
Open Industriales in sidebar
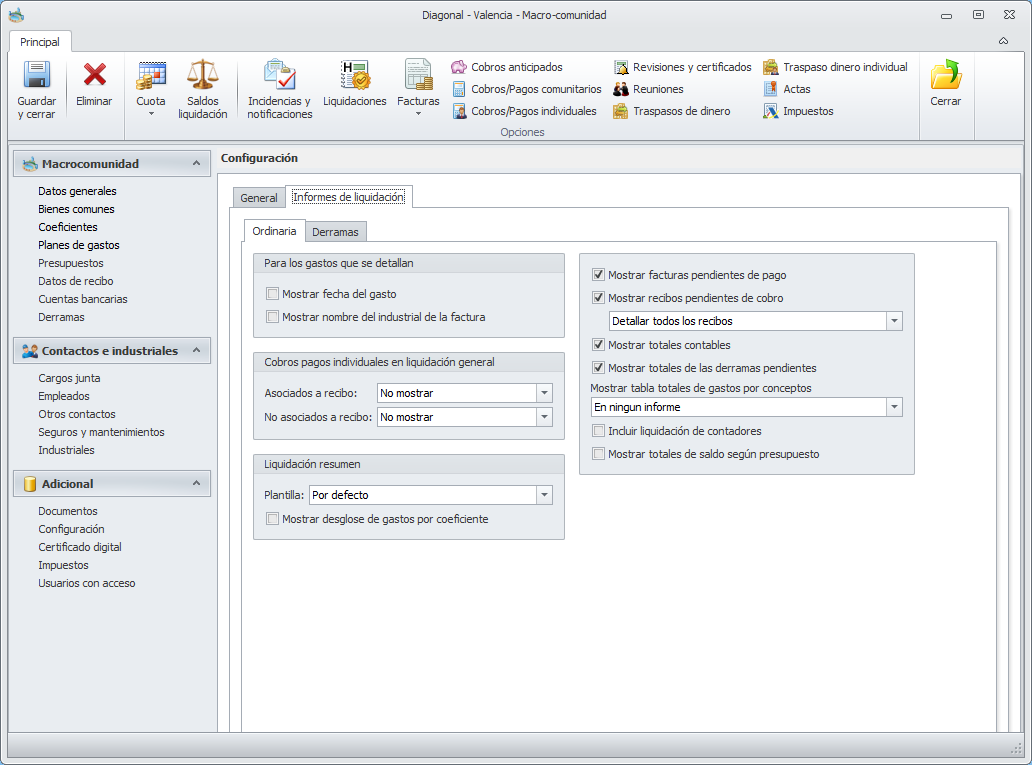coord(66,450)
